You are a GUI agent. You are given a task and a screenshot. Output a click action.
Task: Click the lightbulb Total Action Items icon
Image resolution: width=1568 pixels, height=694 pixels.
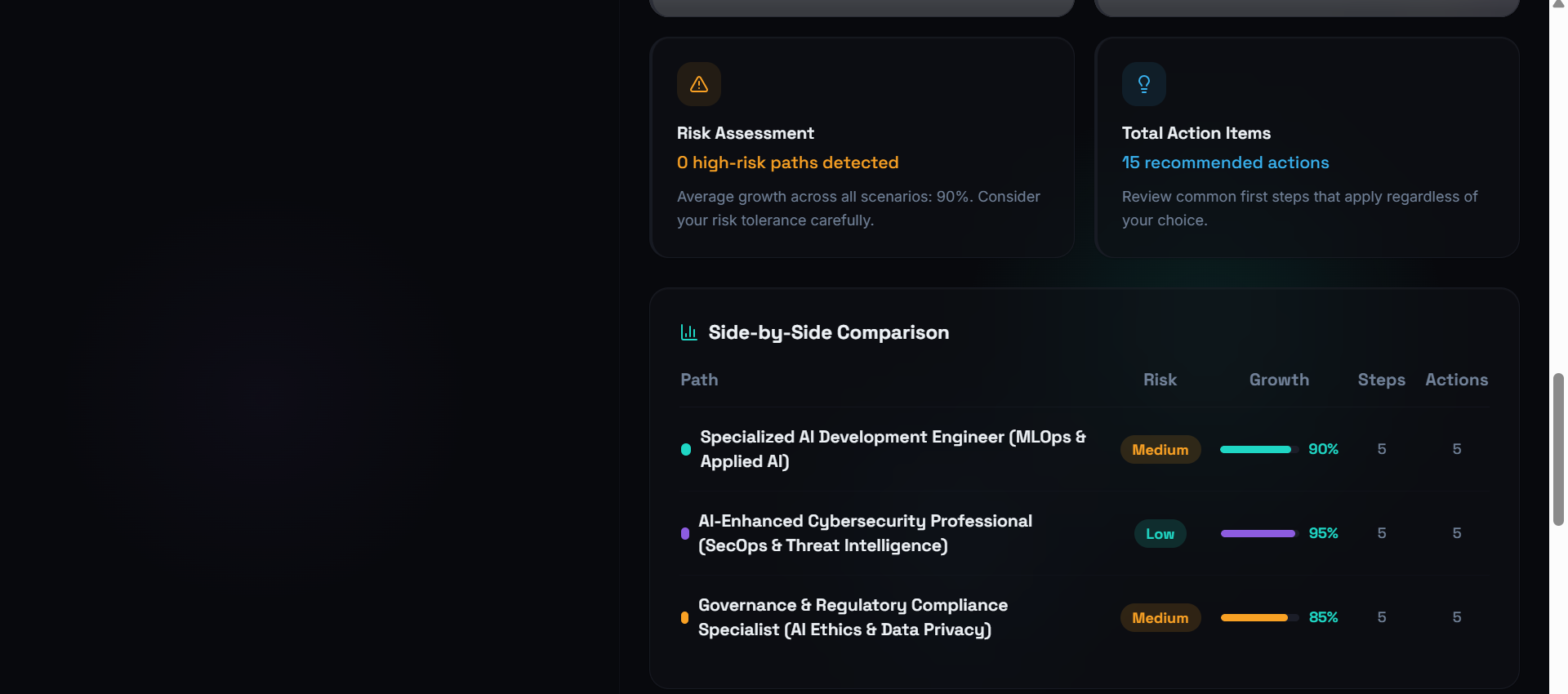[1143, 84]
